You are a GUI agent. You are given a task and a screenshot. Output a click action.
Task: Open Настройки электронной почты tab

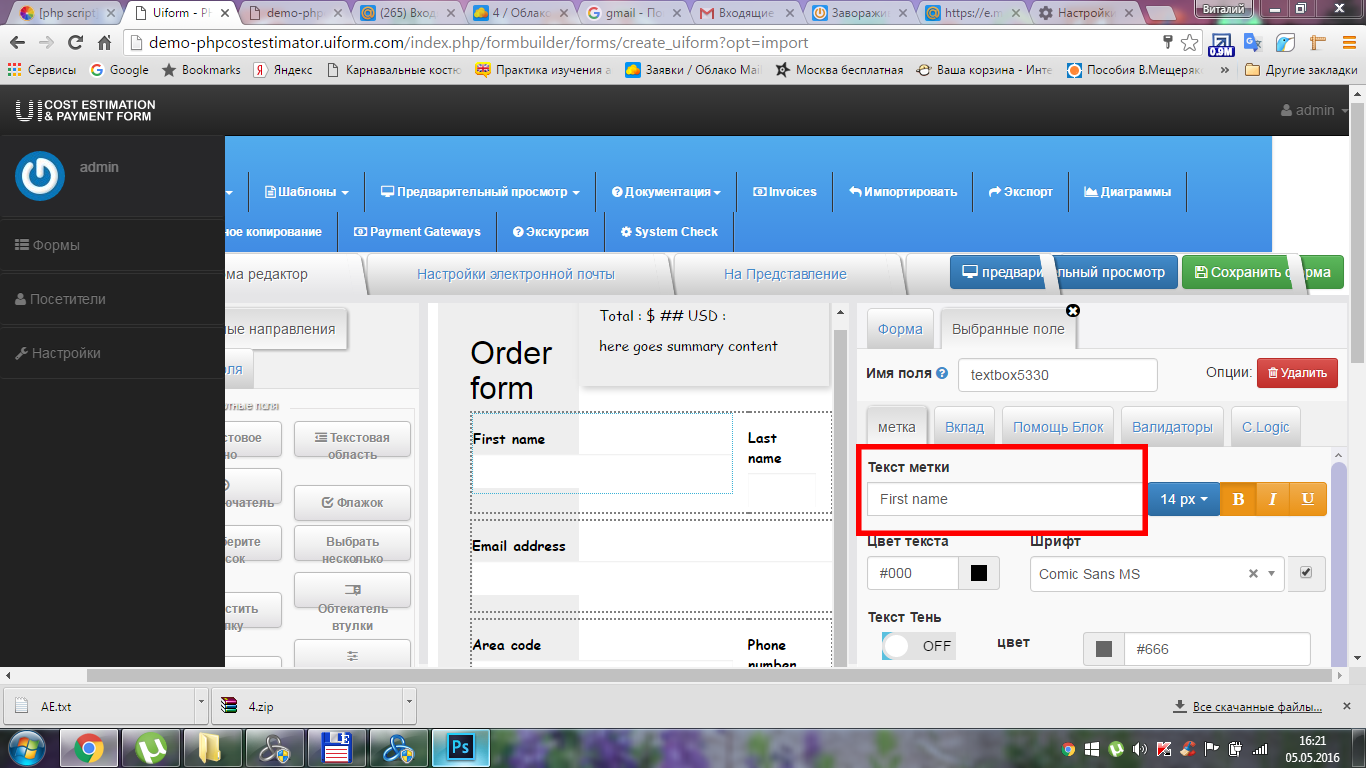516,274
